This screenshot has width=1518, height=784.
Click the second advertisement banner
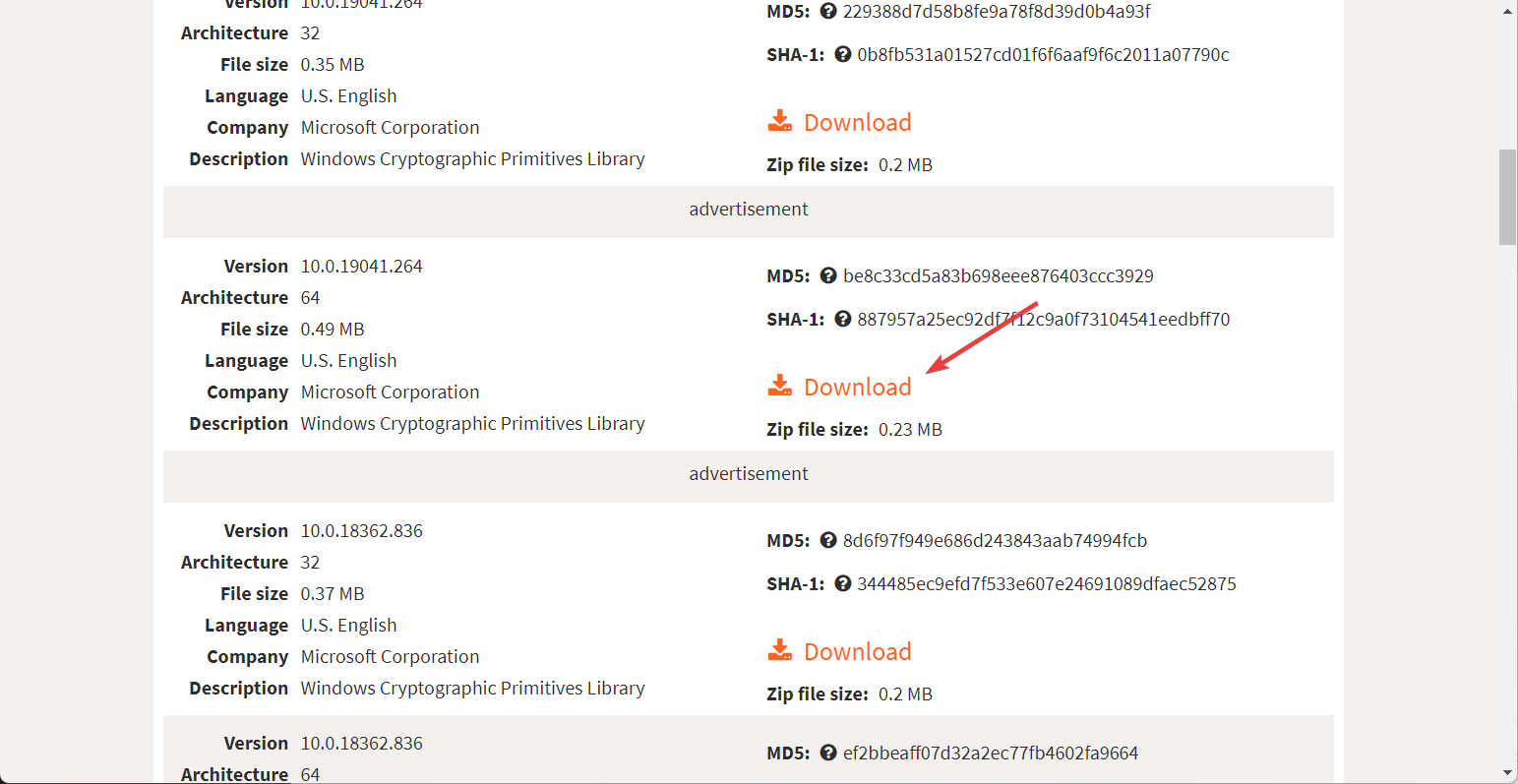click(x=749, y=474)
